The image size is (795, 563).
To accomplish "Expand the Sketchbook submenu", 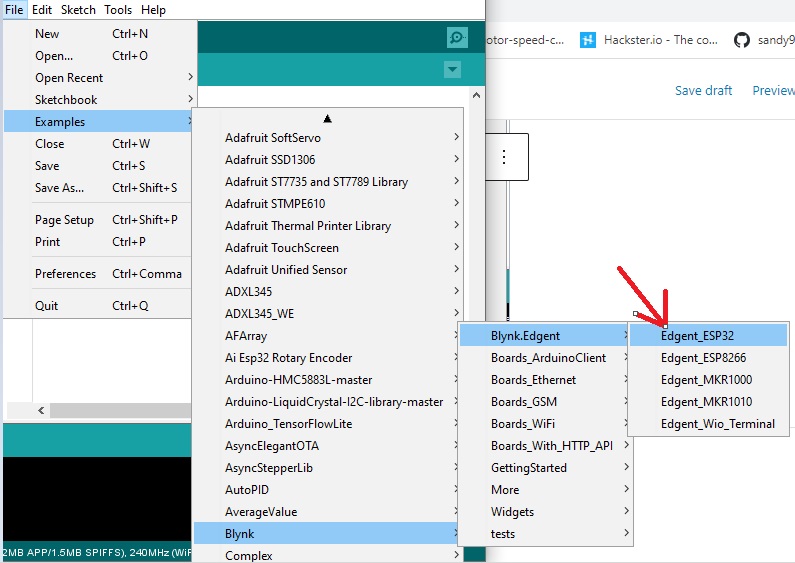I will (100, 99).
